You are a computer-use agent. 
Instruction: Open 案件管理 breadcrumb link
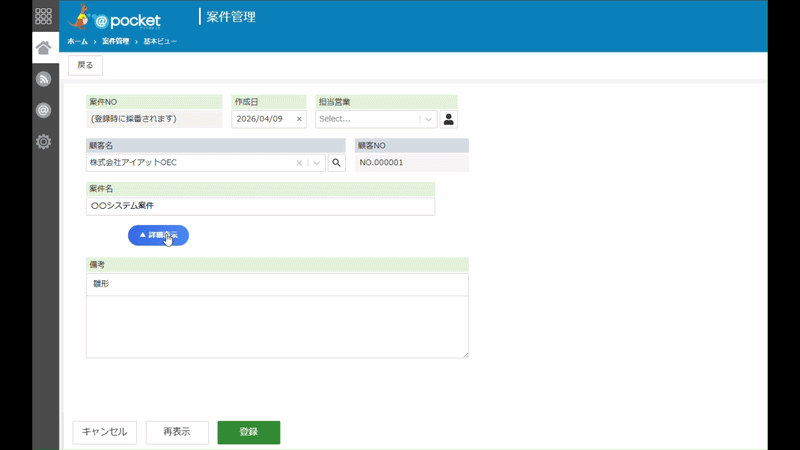(115, 41)
